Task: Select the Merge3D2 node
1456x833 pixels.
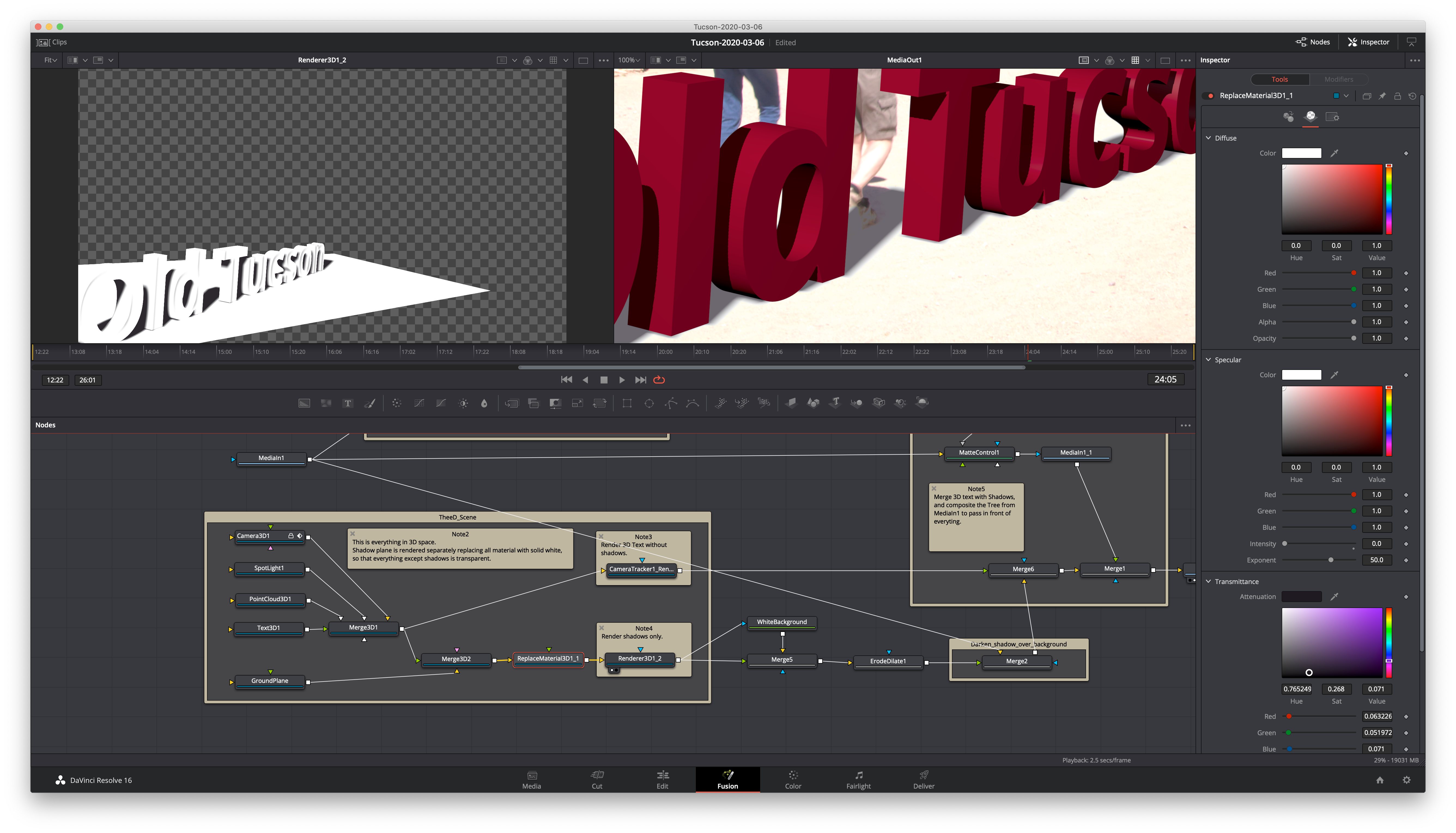Action: (x=456, y=659)
